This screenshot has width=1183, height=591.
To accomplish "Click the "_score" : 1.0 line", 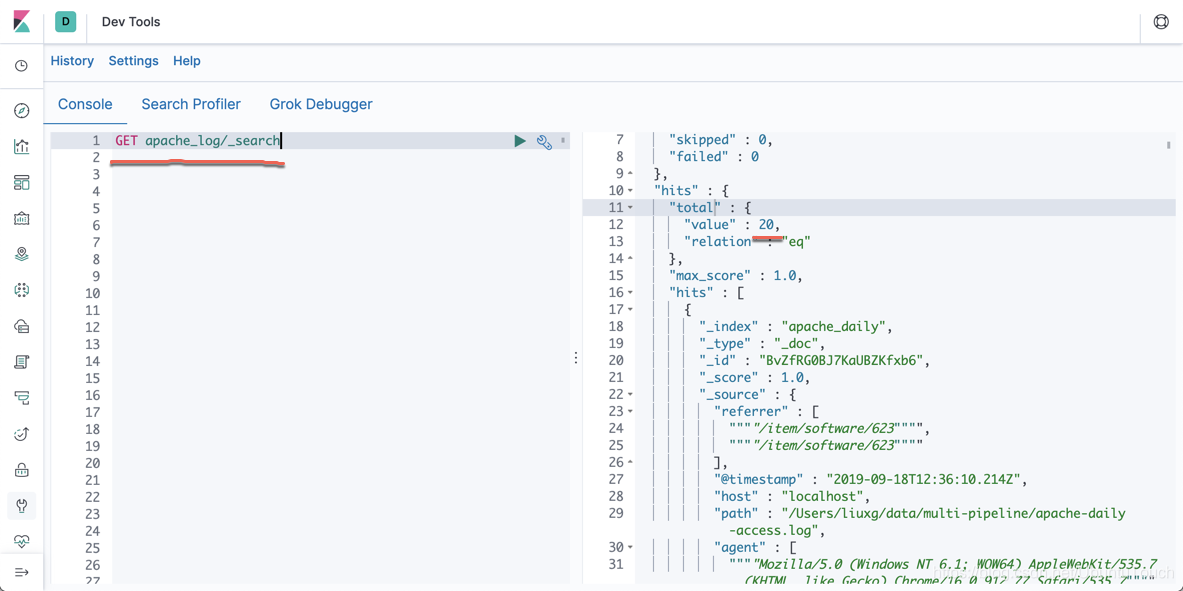I will [x=754, y=377].
